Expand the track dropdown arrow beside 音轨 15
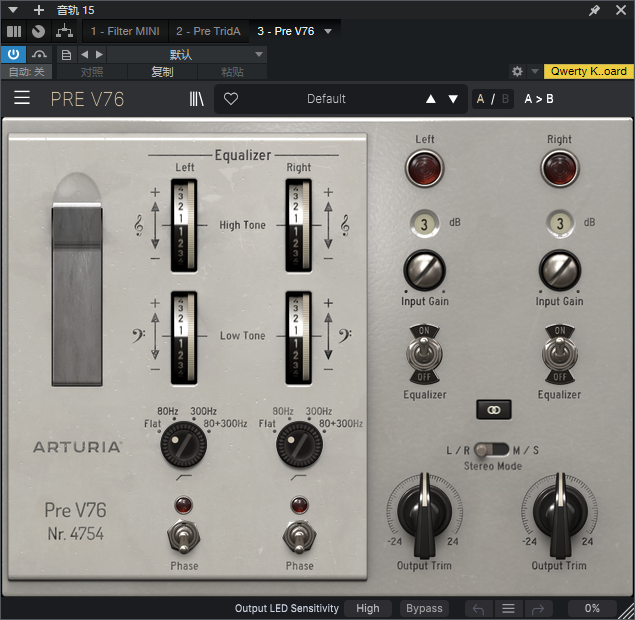 click(x=13, y=10)
